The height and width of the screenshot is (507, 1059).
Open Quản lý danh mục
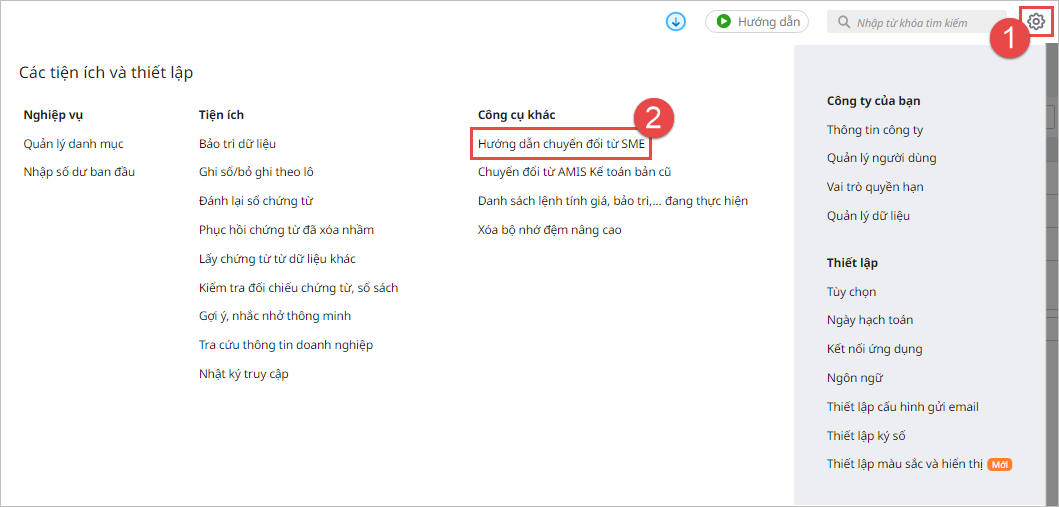point(73,144)
